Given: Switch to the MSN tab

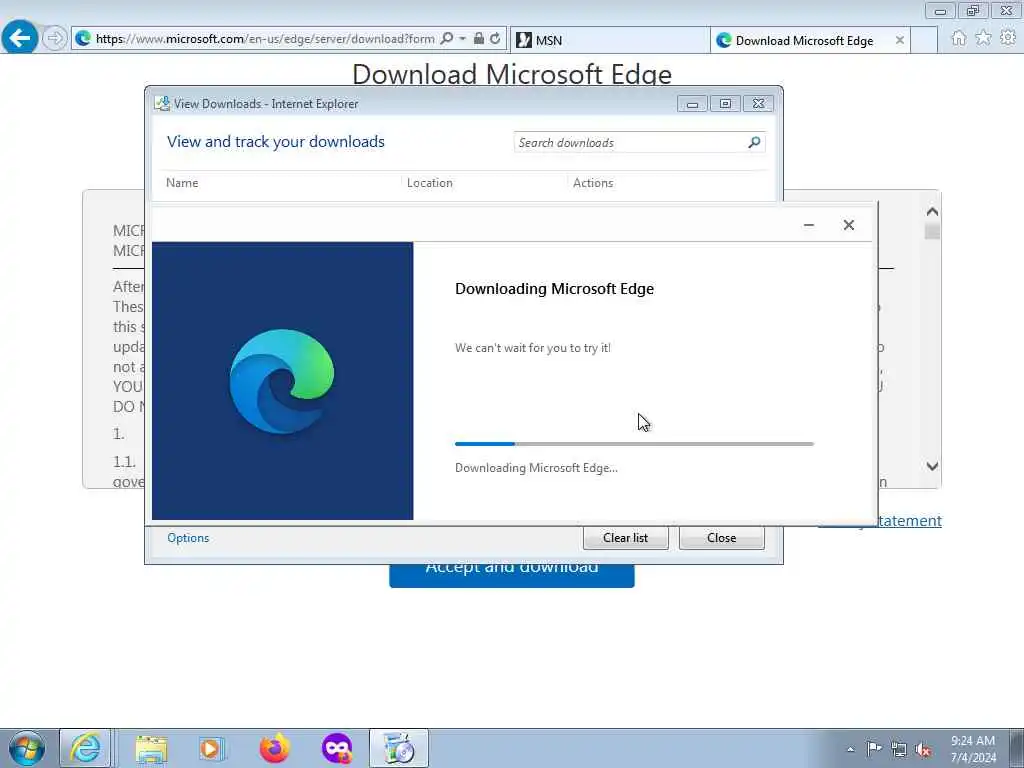Looking at the screenshot, I should point(609,40).
